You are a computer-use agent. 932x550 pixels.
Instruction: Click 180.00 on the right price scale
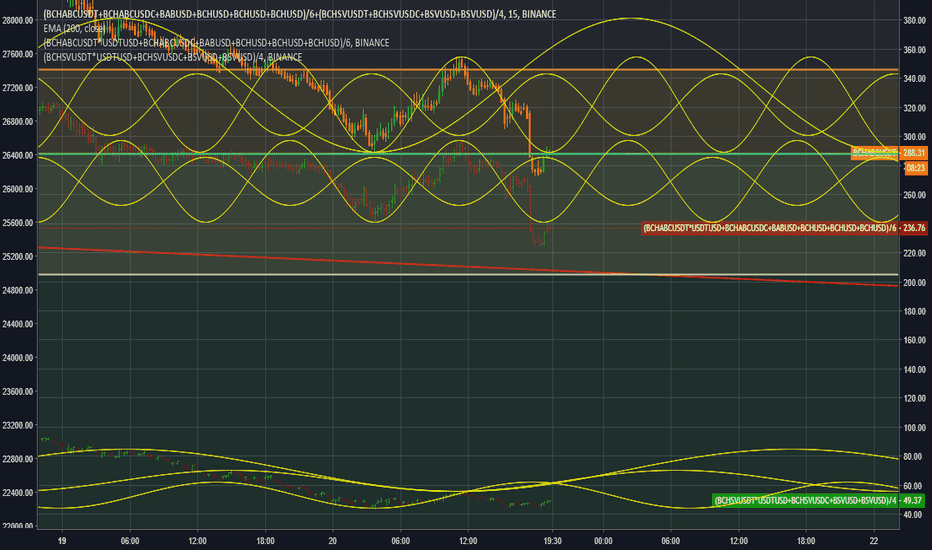pos(914,312)
